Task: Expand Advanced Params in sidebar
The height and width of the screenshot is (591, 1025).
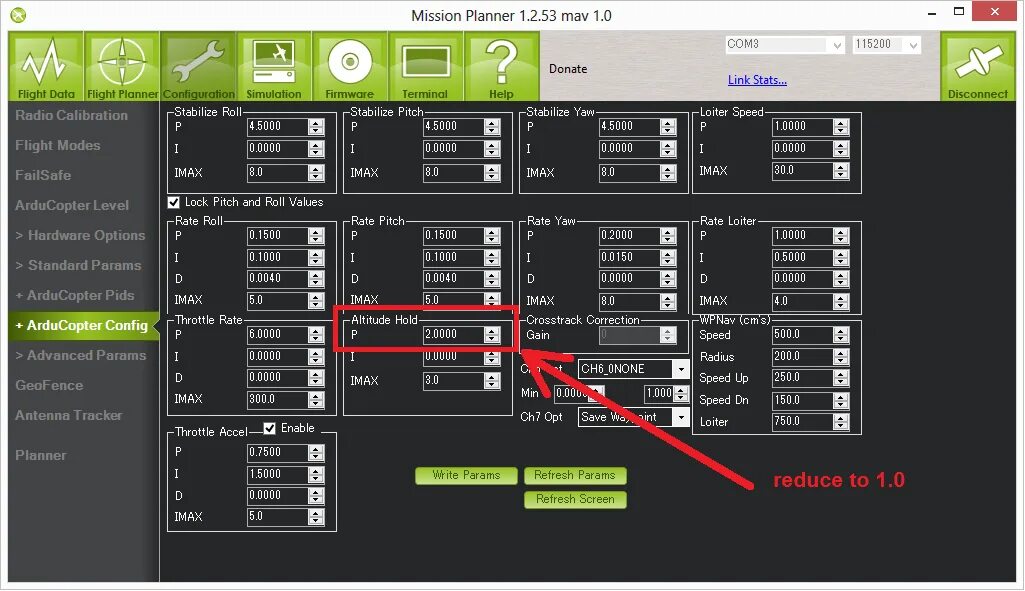Action: 80,356
